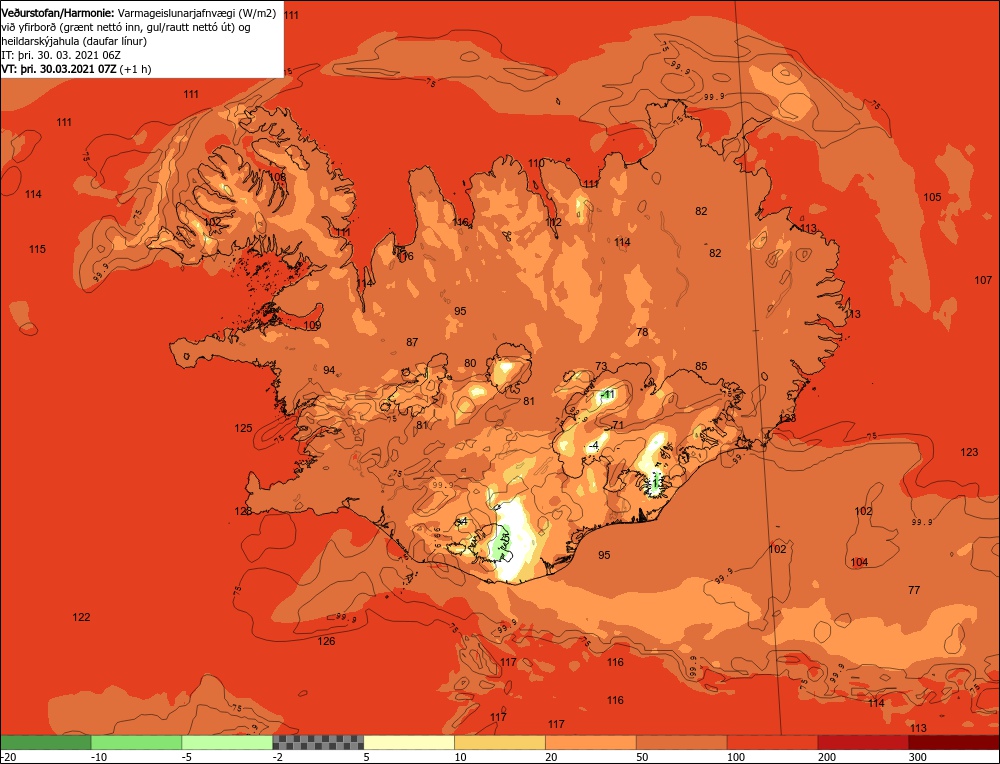Click the red 100 to 200 legend swatch
This screenshot has height=764, width=1000.
pyautogui.click(x=772, y=742)
